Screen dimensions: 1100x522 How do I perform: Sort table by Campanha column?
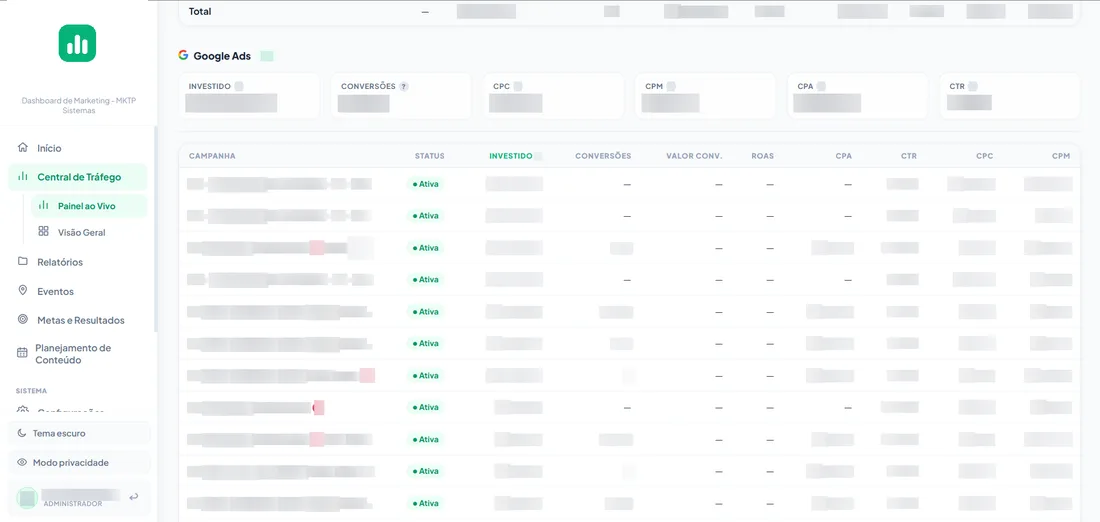pos(212,156)
